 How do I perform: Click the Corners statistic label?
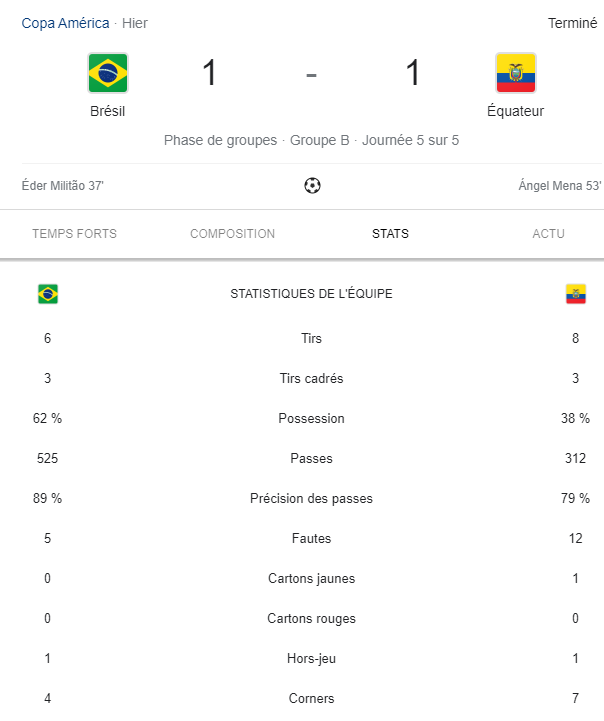[x=311, y=698]
